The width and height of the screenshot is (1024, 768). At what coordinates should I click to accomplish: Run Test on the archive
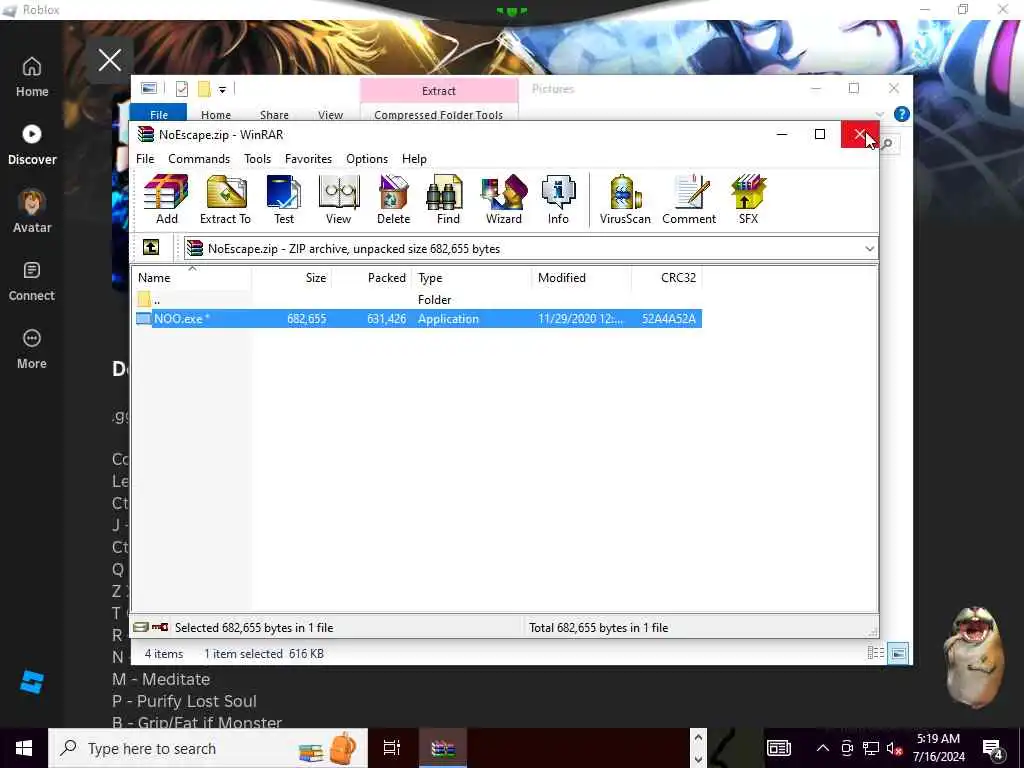click(x=283, y=199)
